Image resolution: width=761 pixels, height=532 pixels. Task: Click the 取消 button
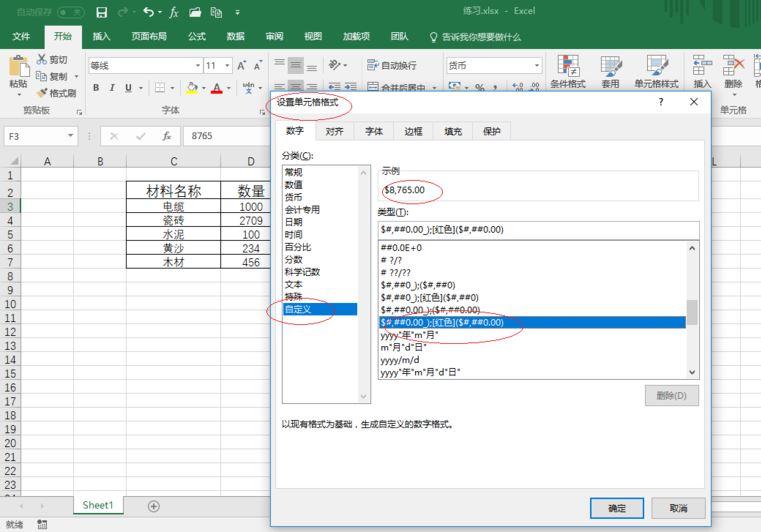coord(678,508)
